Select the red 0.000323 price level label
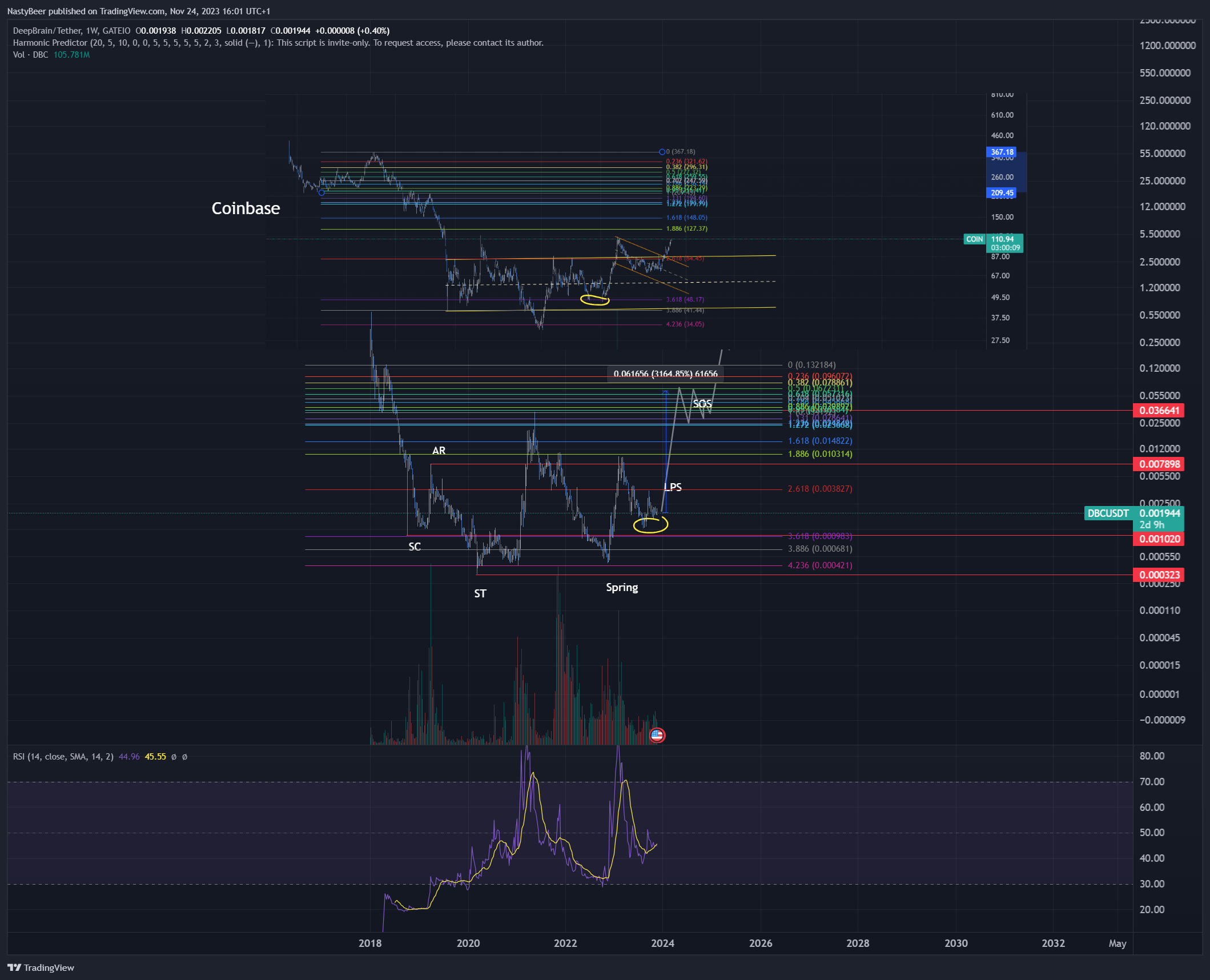Image resolution: width=1210 pixels, height=980 pixels. click(1159, 575)
